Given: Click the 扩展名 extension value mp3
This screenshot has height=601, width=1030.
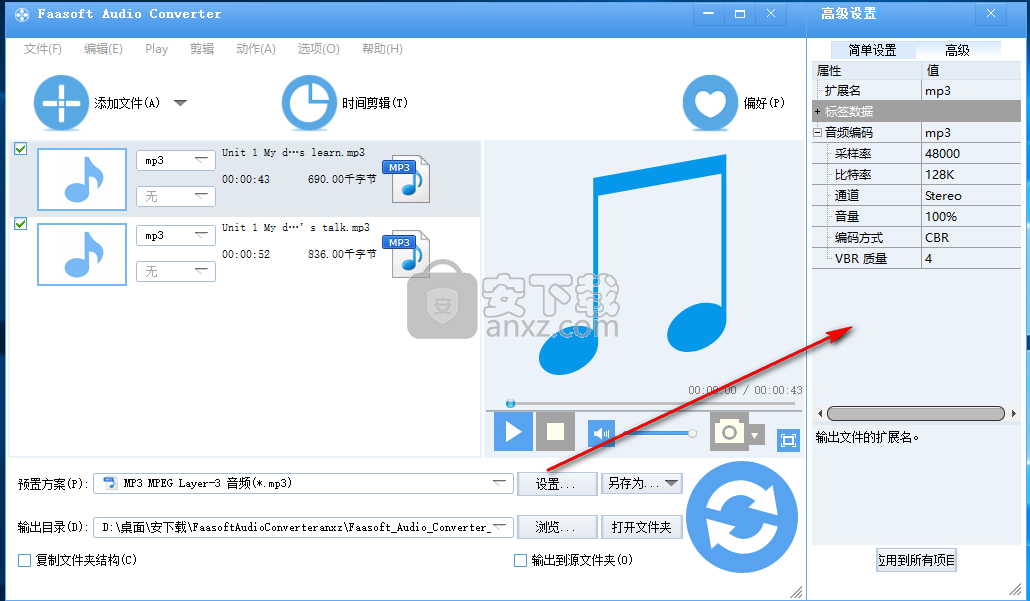Looking at the screenshot, I should [938, 91].
